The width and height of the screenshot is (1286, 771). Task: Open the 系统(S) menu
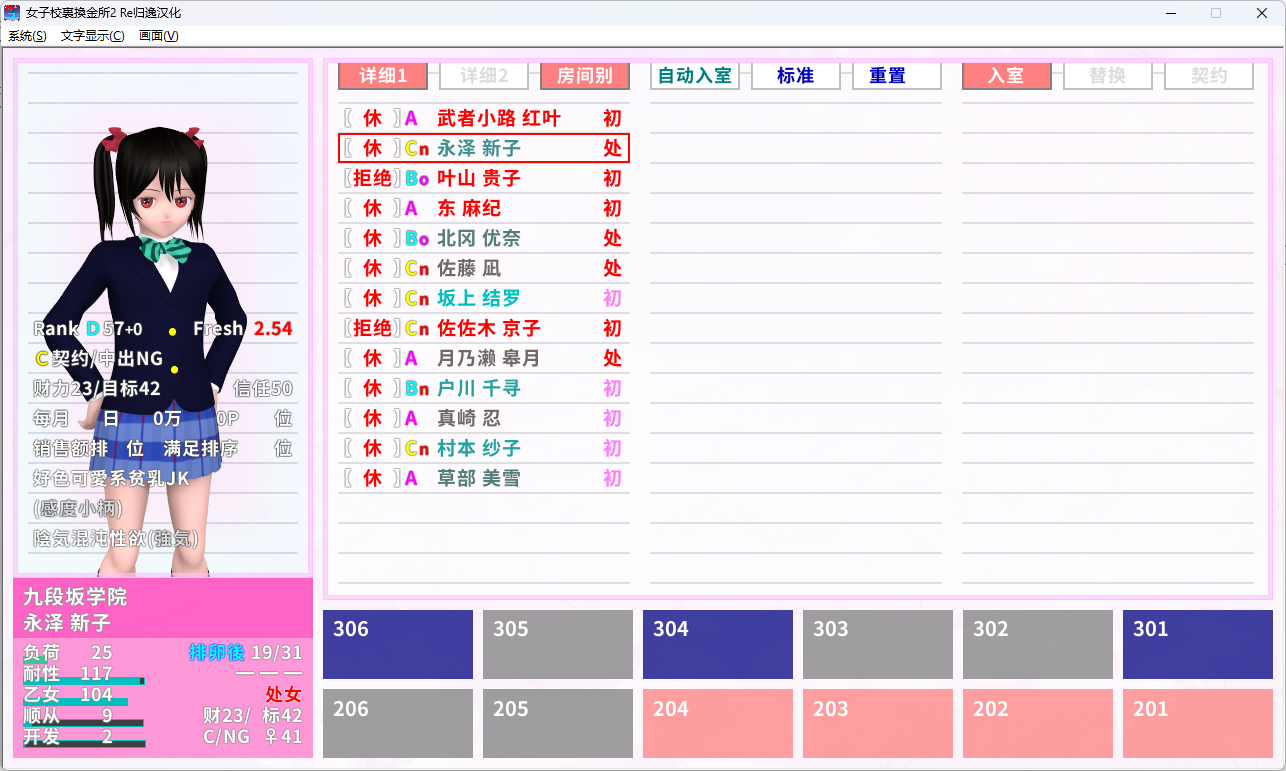coord(27,36)
